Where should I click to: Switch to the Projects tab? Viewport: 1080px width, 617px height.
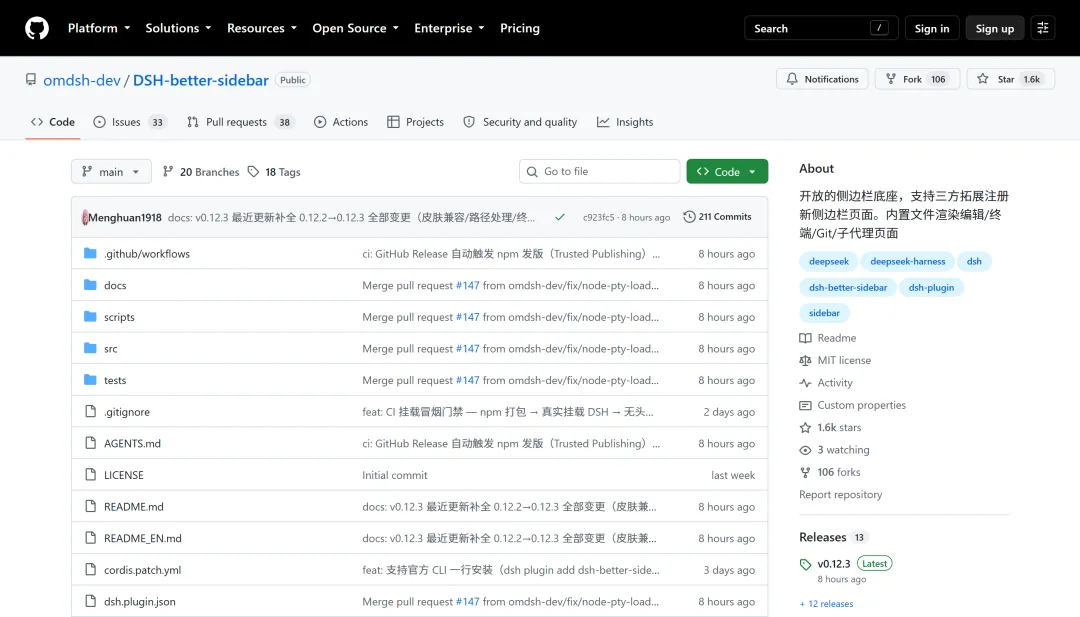(x=415, y=122)
